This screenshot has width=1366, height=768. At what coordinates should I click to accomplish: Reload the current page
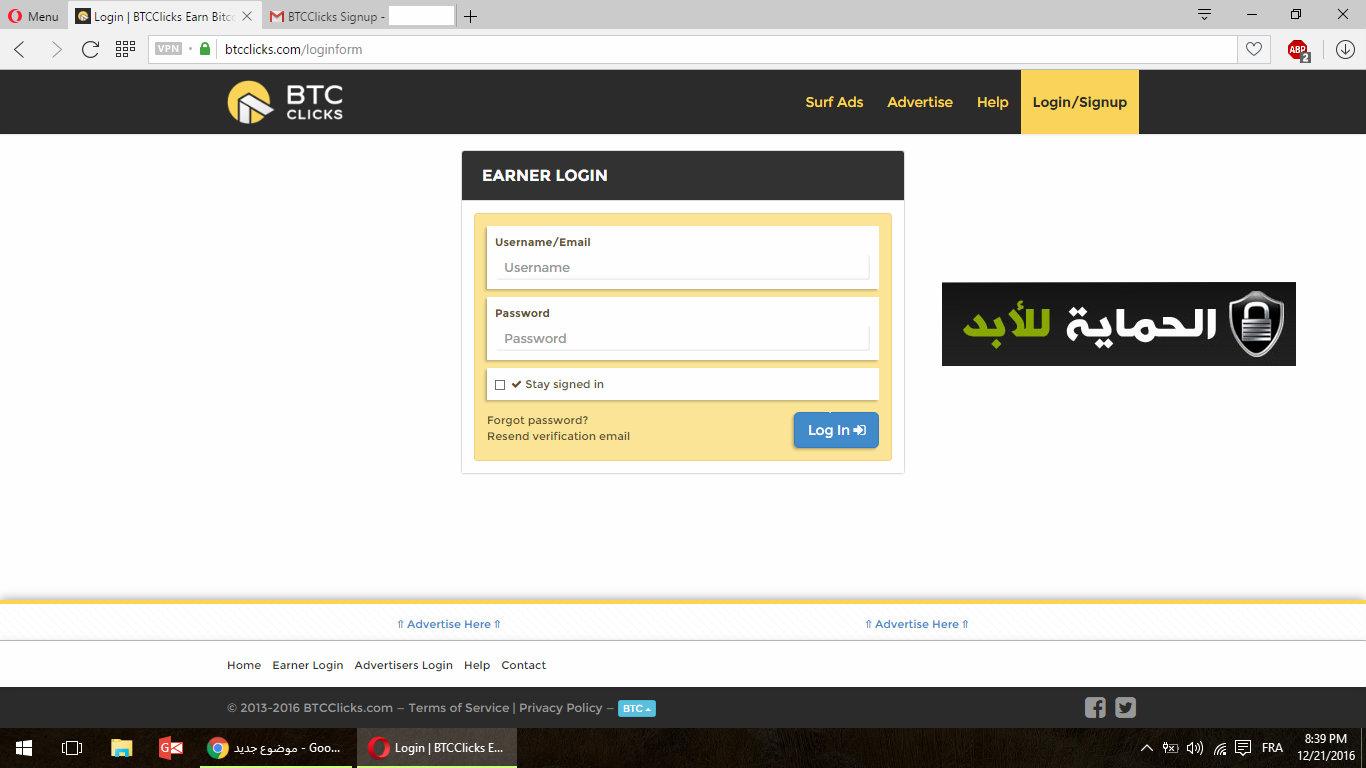[x=91, y=49]
